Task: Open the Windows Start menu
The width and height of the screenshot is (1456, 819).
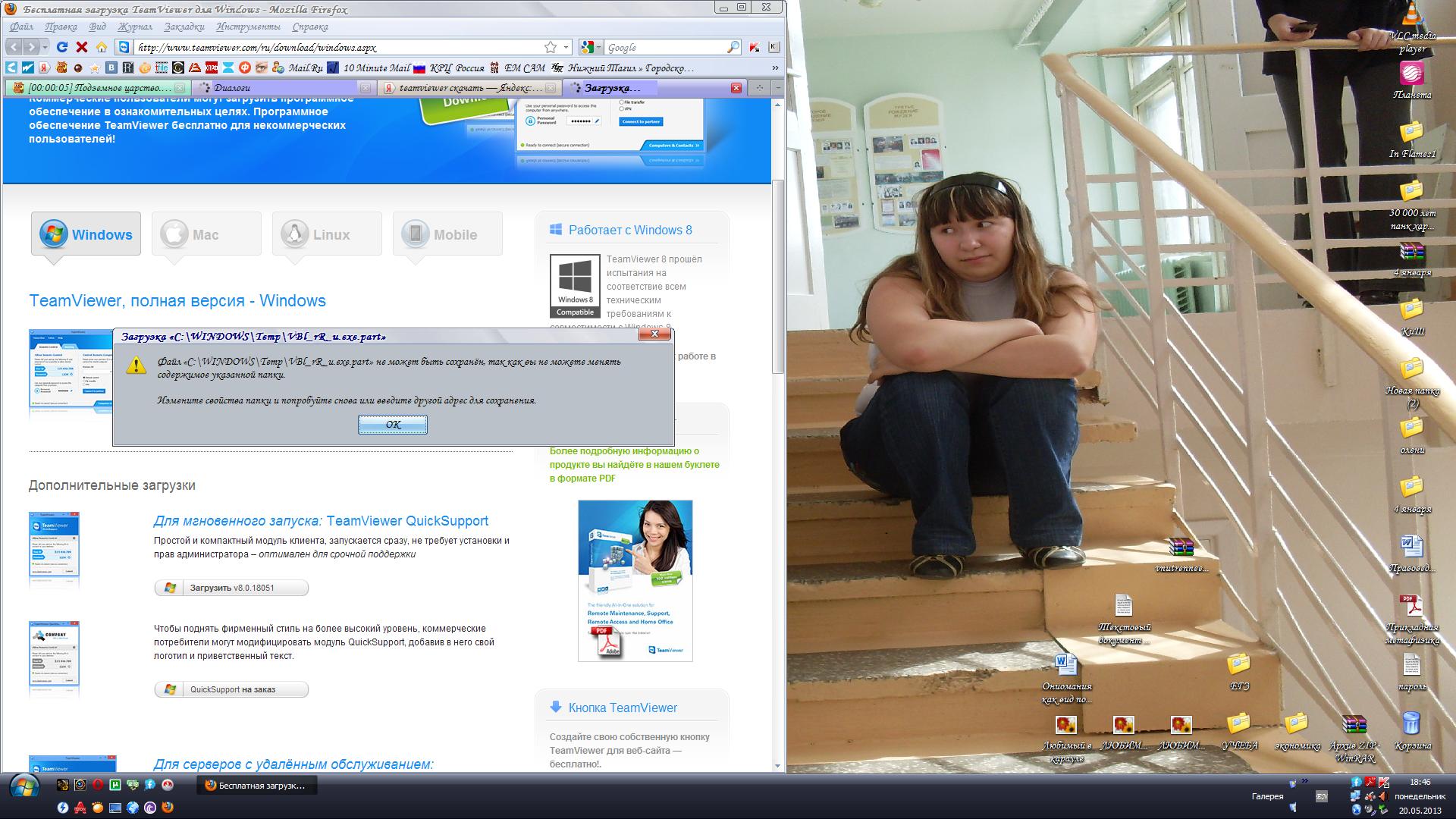Action: pos(24,787)
